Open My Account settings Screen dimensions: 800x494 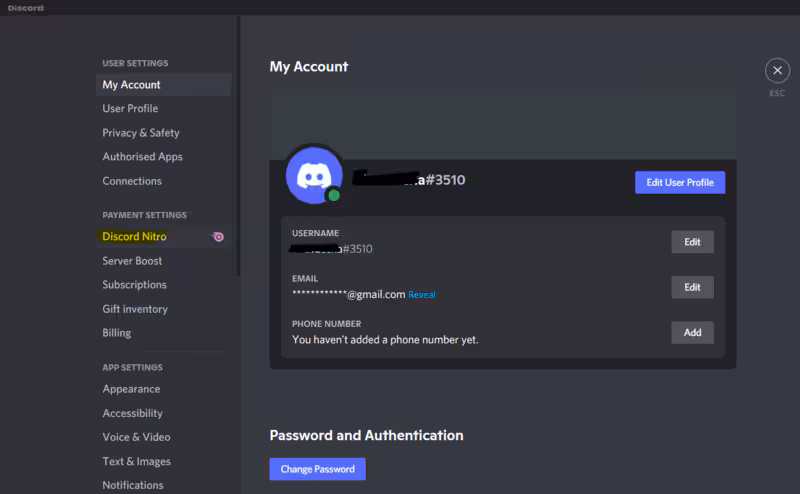[131, 85]
